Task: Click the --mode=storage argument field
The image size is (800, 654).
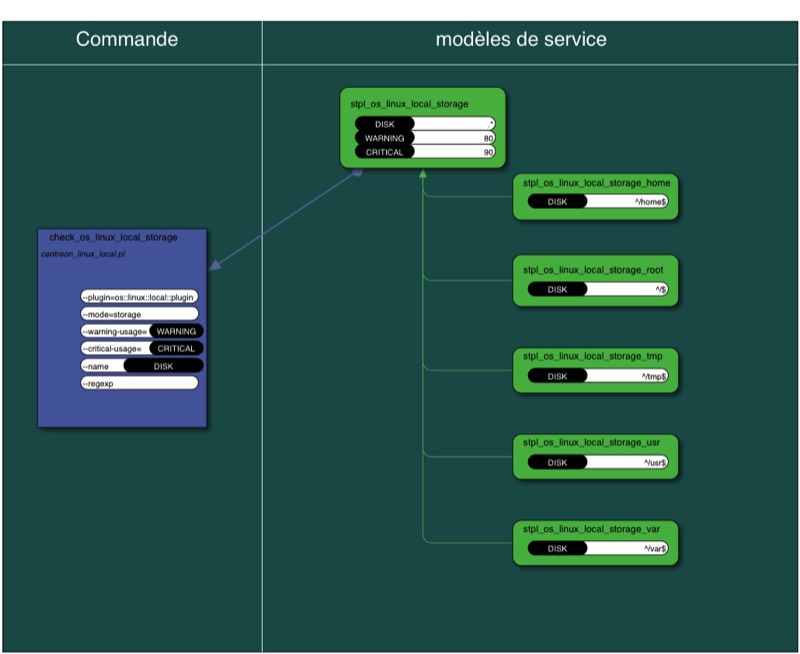Action: click(139, 314)
